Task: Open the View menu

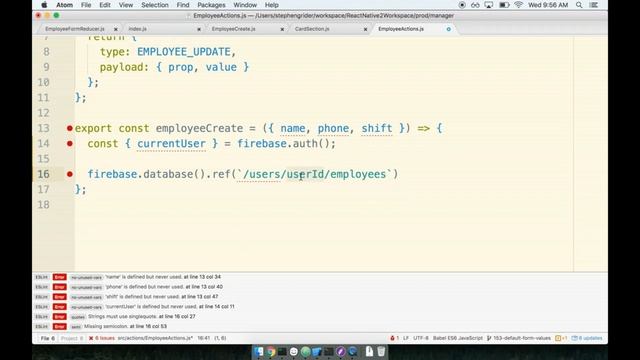Action: [126, 5]
